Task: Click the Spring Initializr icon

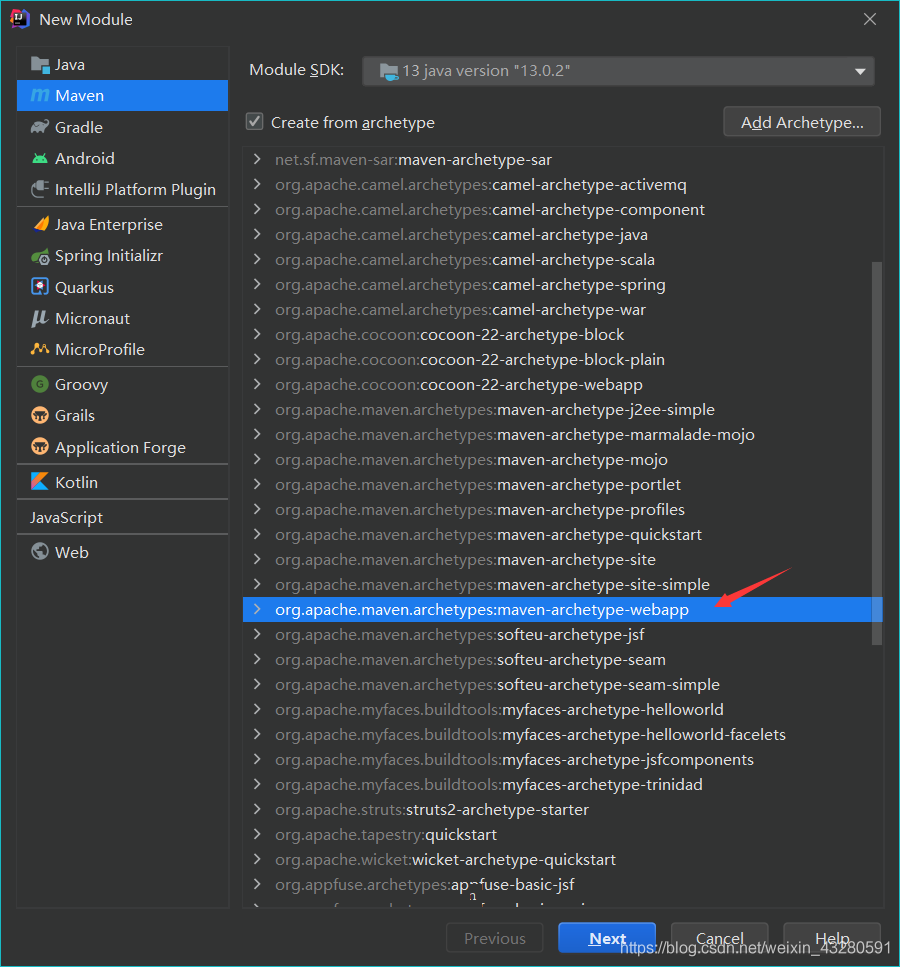Action: (x=41, y=256)
